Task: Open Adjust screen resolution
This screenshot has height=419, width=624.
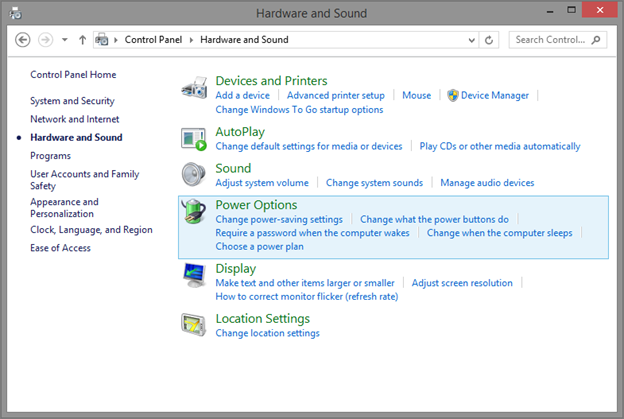Action: coord(462,283)
